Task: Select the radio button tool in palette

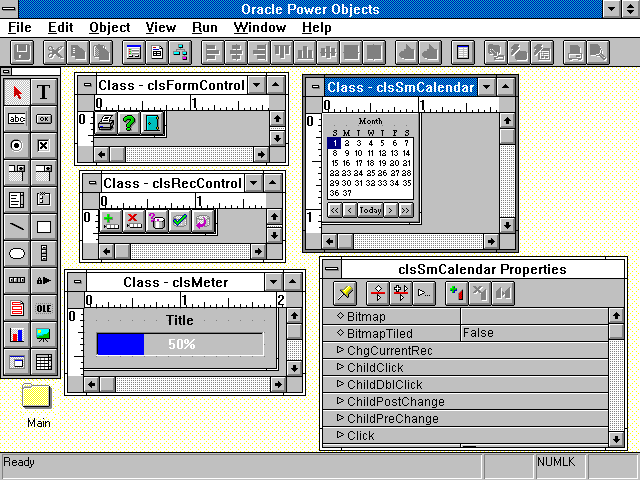Action: pyautogui.click(x=17, y=146)
